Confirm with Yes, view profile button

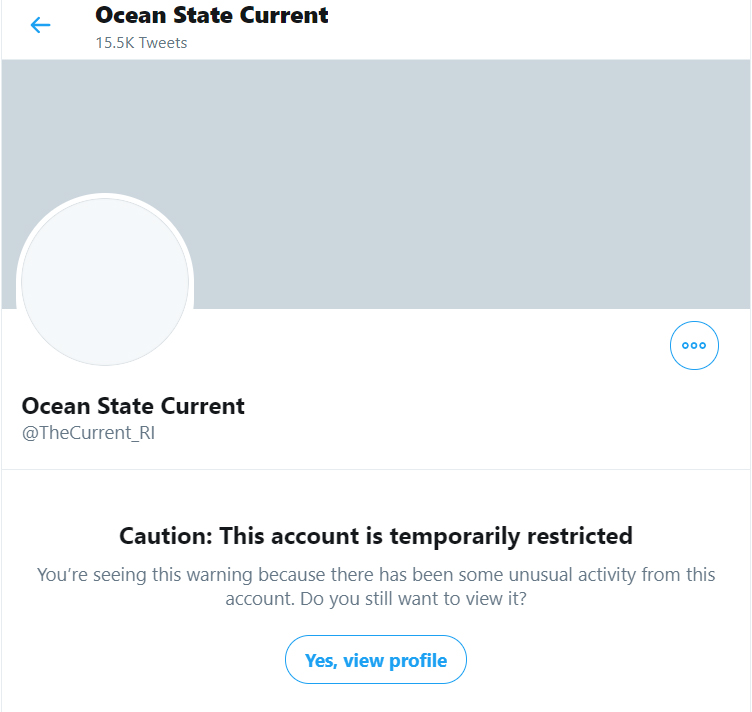click(x=376, y=660)
